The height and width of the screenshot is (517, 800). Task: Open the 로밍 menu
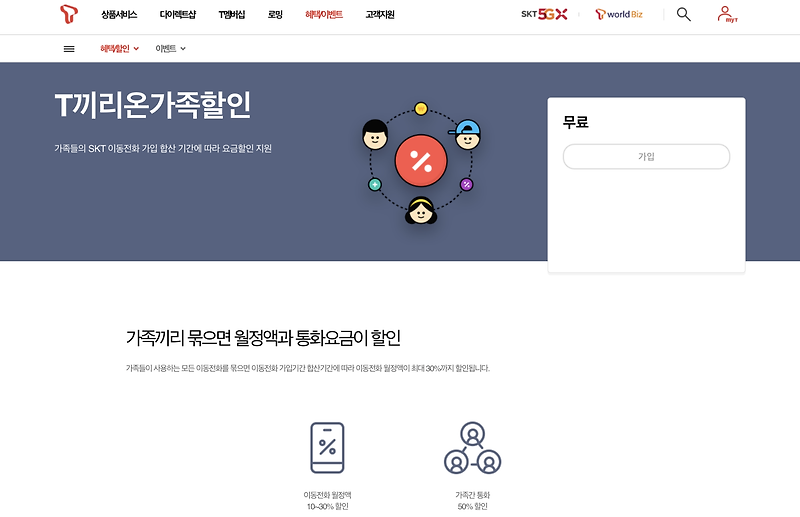point(275,15)
